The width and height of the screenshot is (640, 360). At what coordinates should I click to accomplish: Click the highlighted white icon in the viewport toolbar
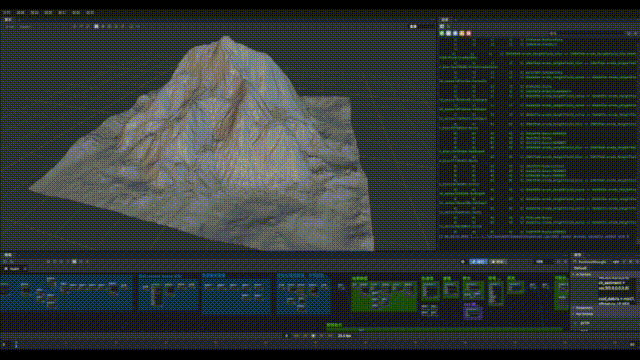(96, 26)
